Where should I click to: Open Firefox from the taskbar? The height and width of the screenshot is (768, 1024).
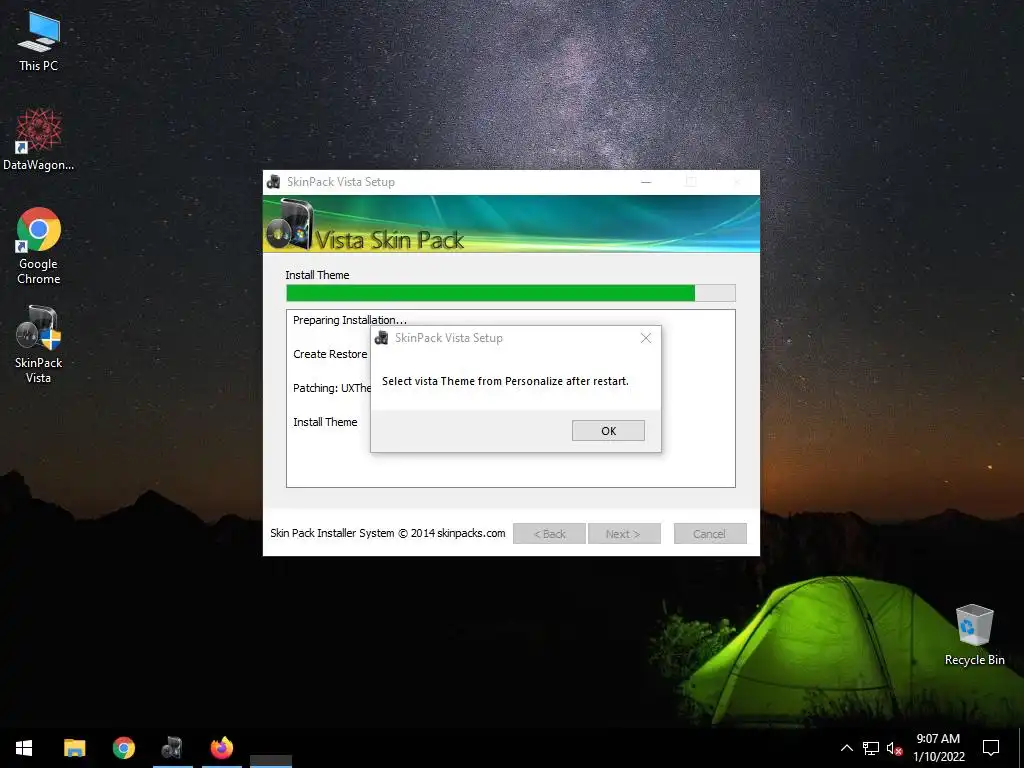[x=222, y=748]
